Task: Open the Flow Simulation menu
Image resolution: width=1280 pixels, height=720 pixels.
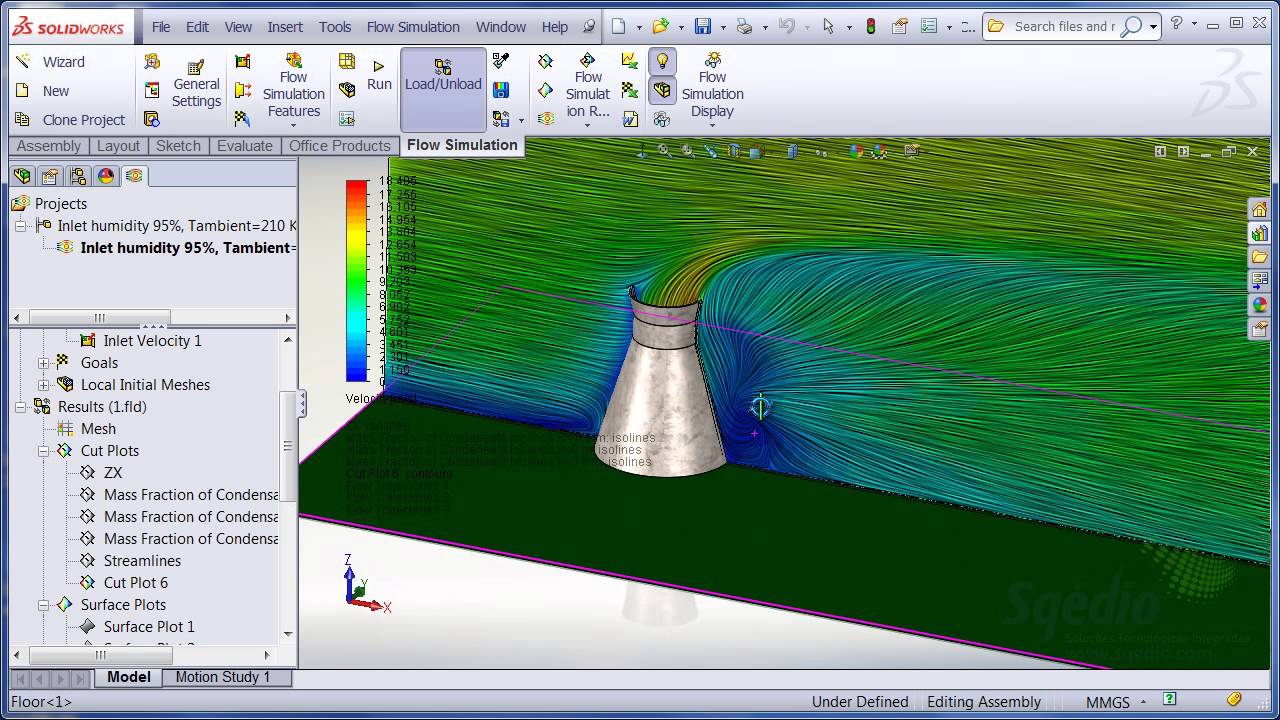Action: [413, 27]
